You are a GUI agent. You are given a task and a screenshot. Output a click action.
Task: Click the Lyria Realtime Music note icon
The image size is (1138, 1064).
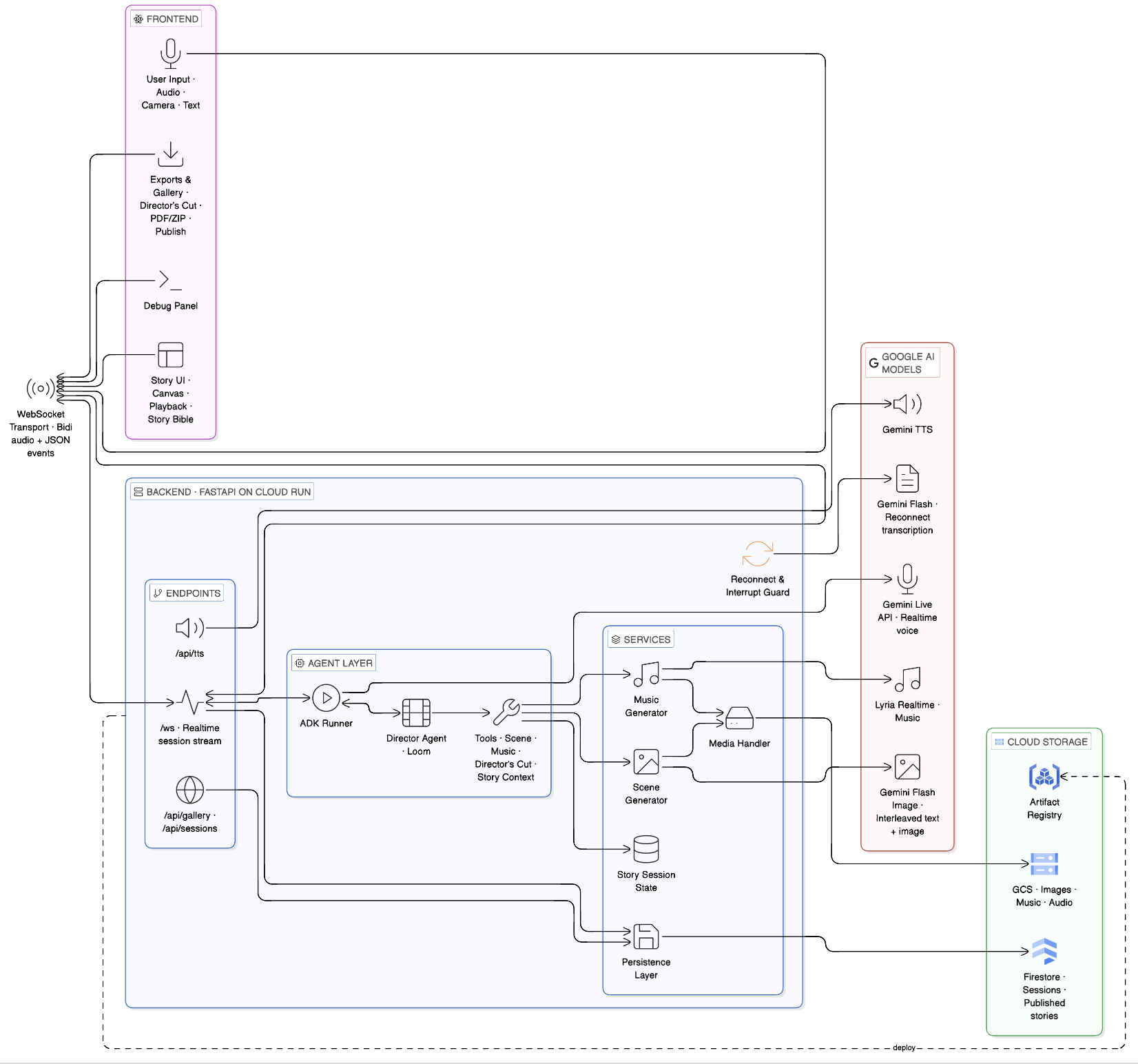coord(907,679)
